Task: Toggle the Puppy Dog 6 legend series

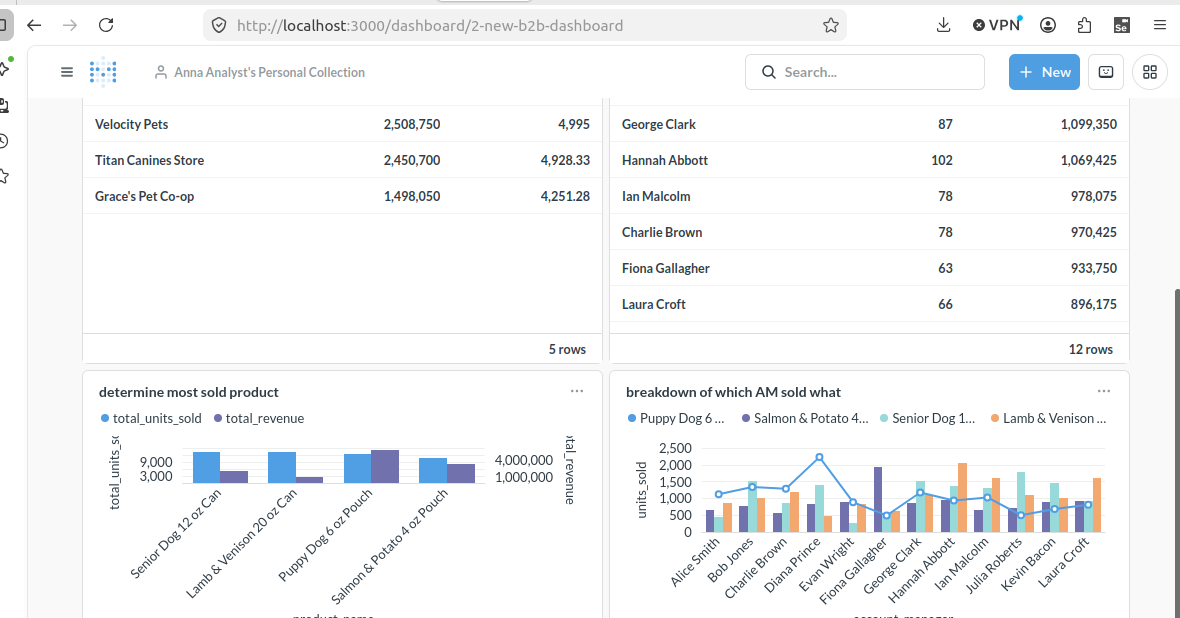Action: [x=676, y=419]
